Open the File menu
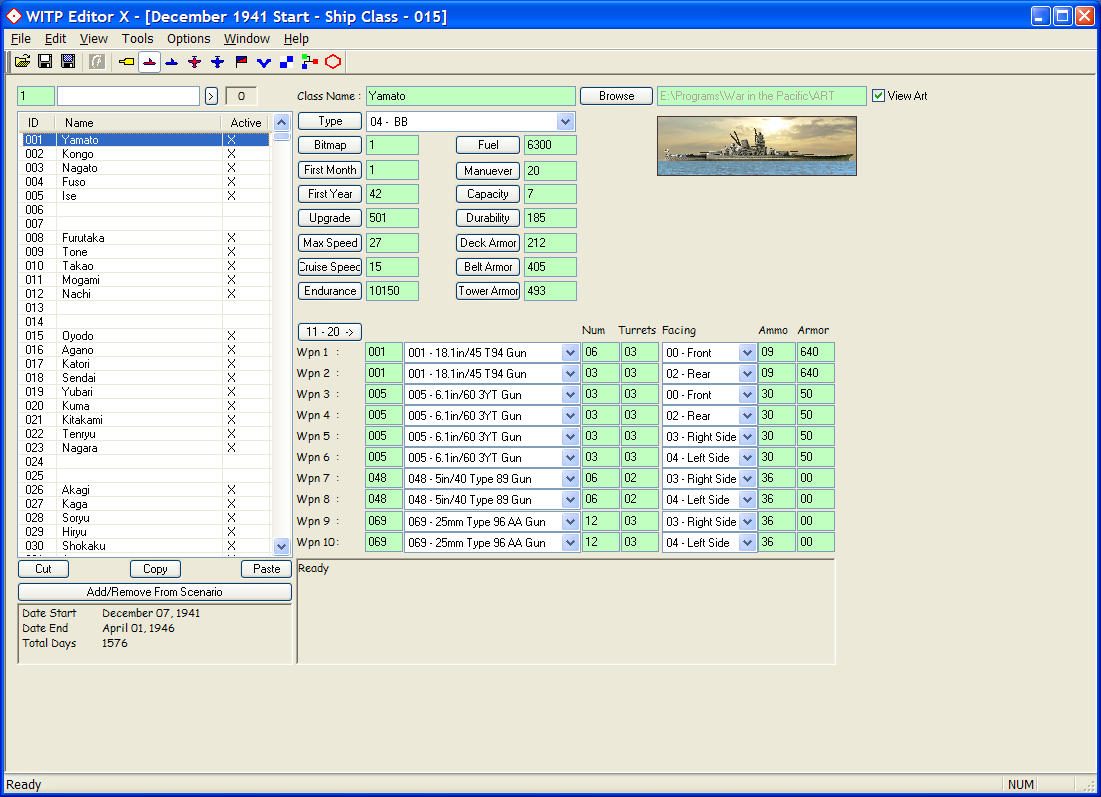The width and height of the screenshot is (1101, 797). coord(20,39)
